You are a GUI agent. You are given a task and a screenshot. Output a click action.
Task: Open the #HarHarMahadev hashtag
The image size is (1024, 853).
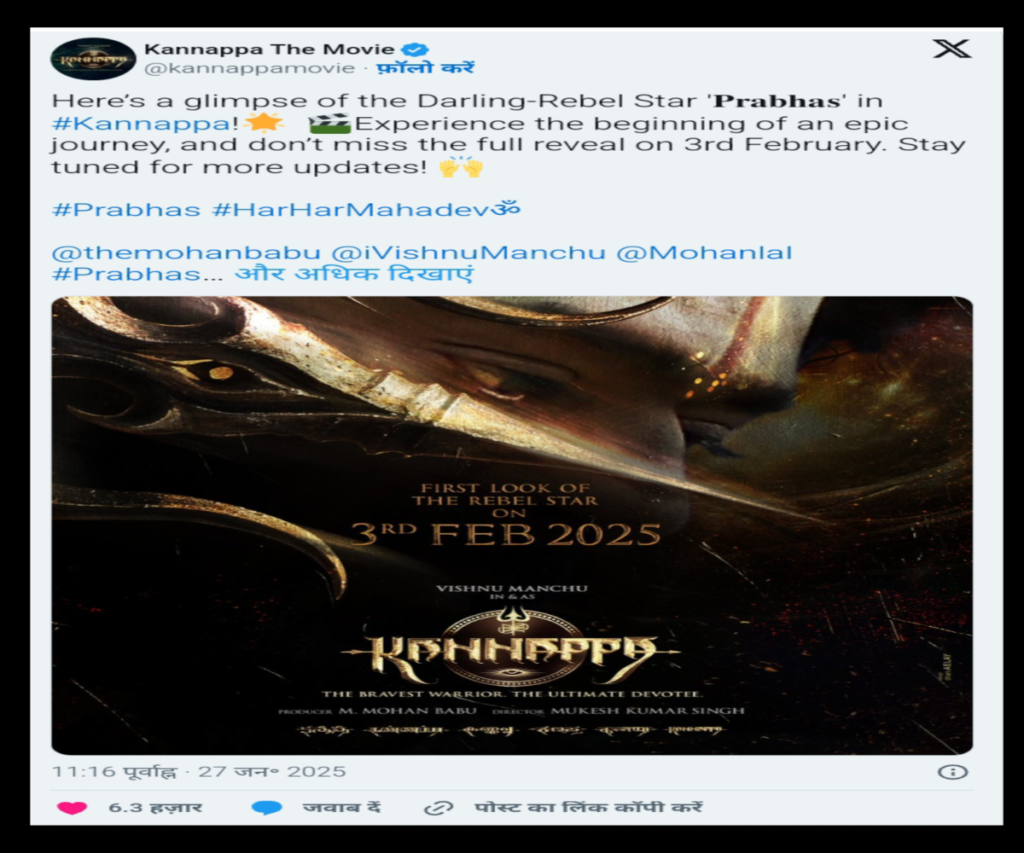366,210
